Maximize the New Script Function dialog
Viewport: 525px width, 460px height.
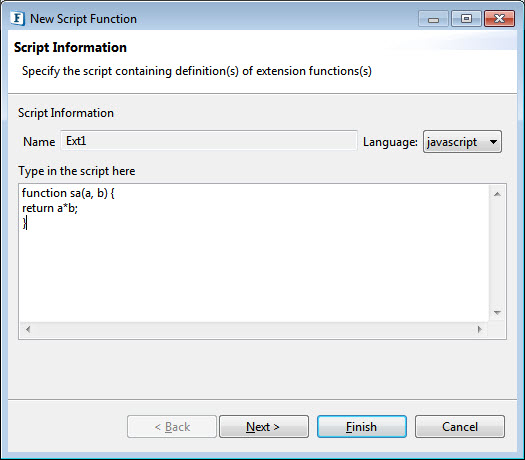(466, 19)
